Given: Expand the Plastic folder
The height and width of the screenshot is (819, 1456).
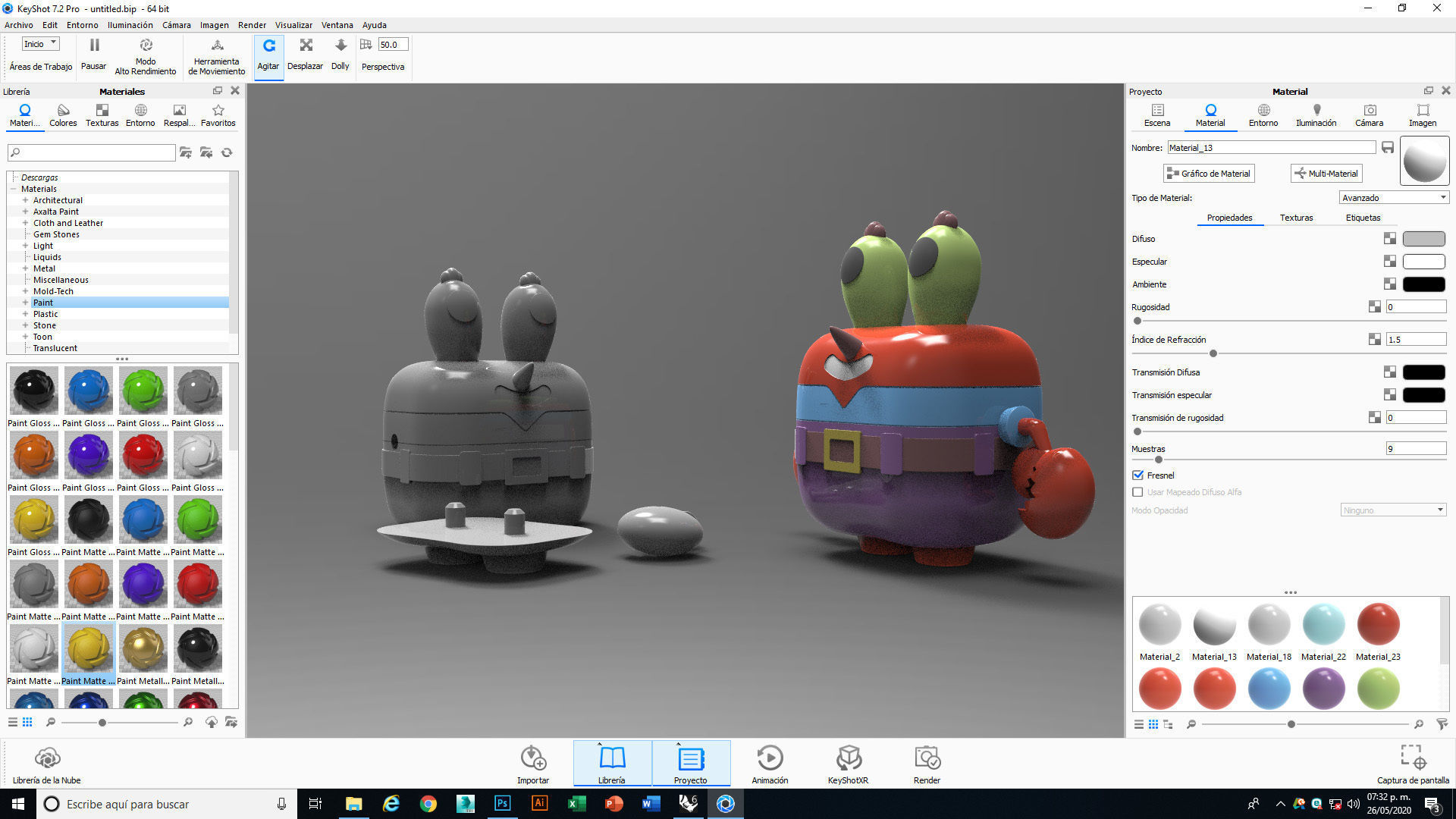Looking at the screenshot, I should click(x=25, y=314).
